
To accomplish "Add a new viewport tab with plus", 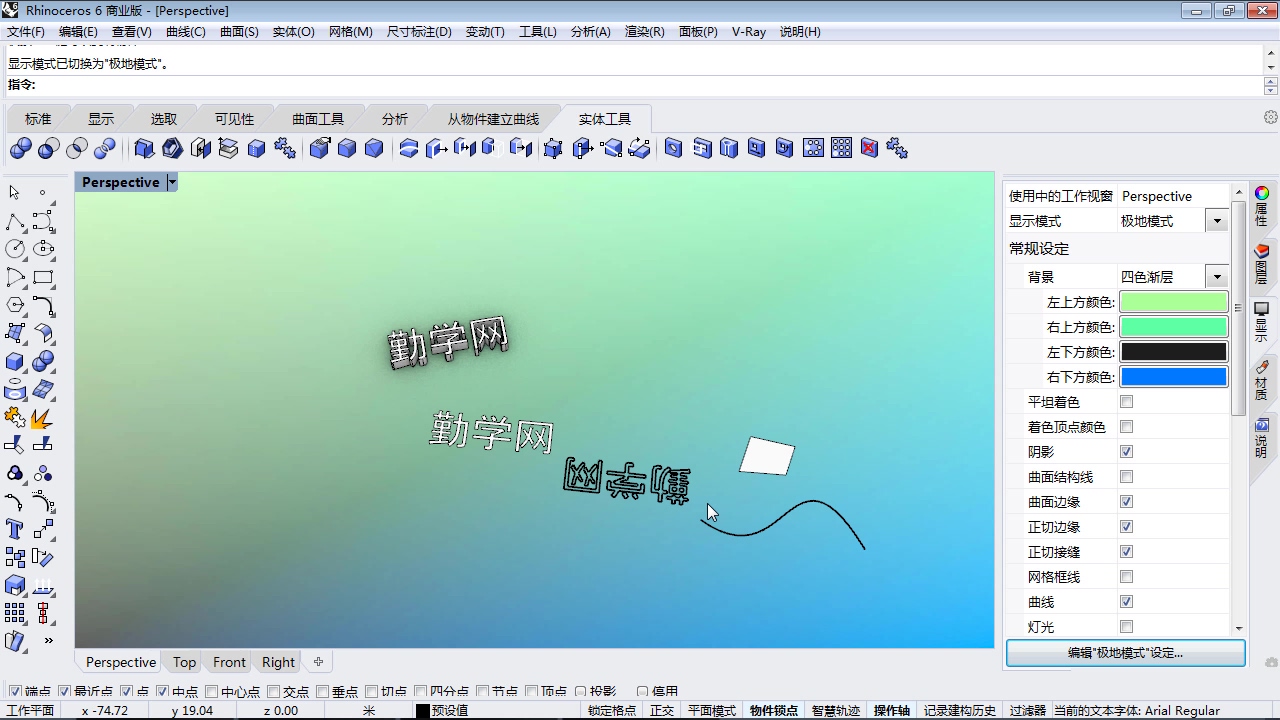I will (x=318, y=662).
